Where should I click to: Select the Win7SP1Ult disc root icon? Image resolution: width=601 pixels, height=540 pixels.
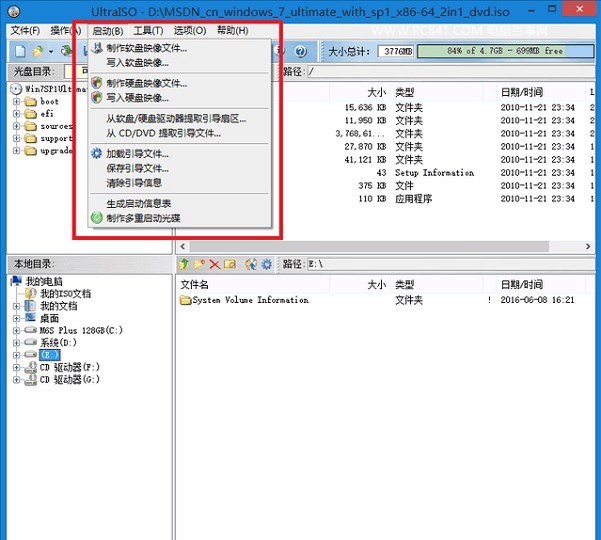[16, 89]
